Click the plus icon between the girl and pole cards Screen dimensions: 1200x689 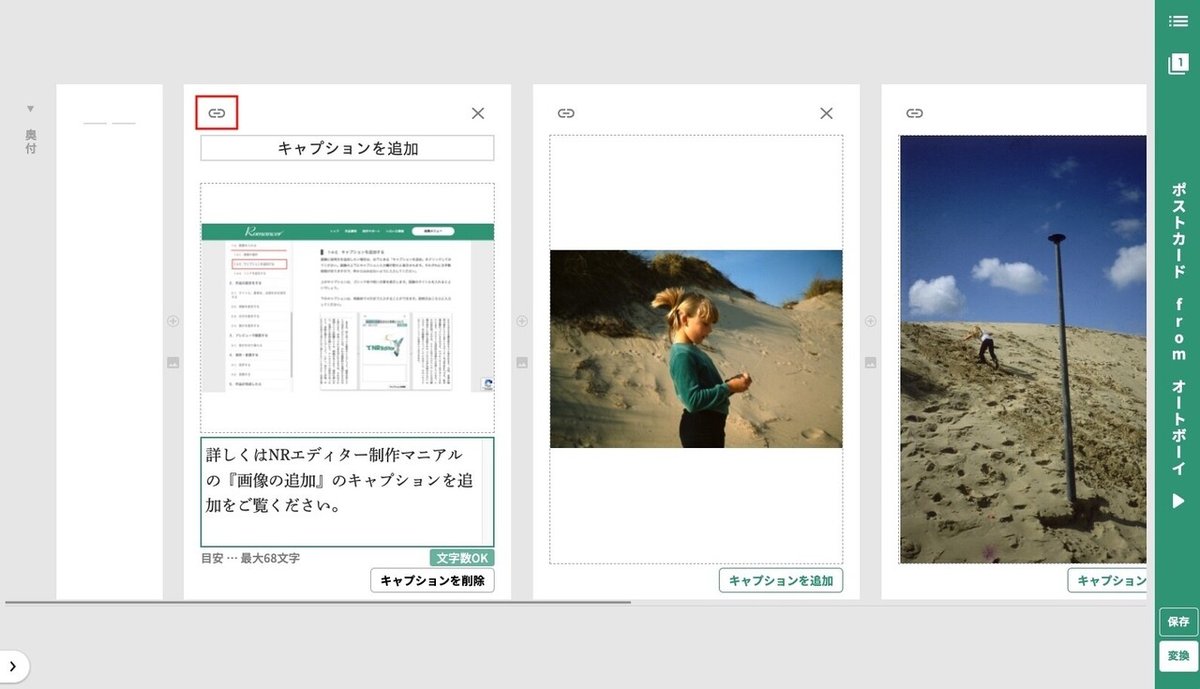870,321
